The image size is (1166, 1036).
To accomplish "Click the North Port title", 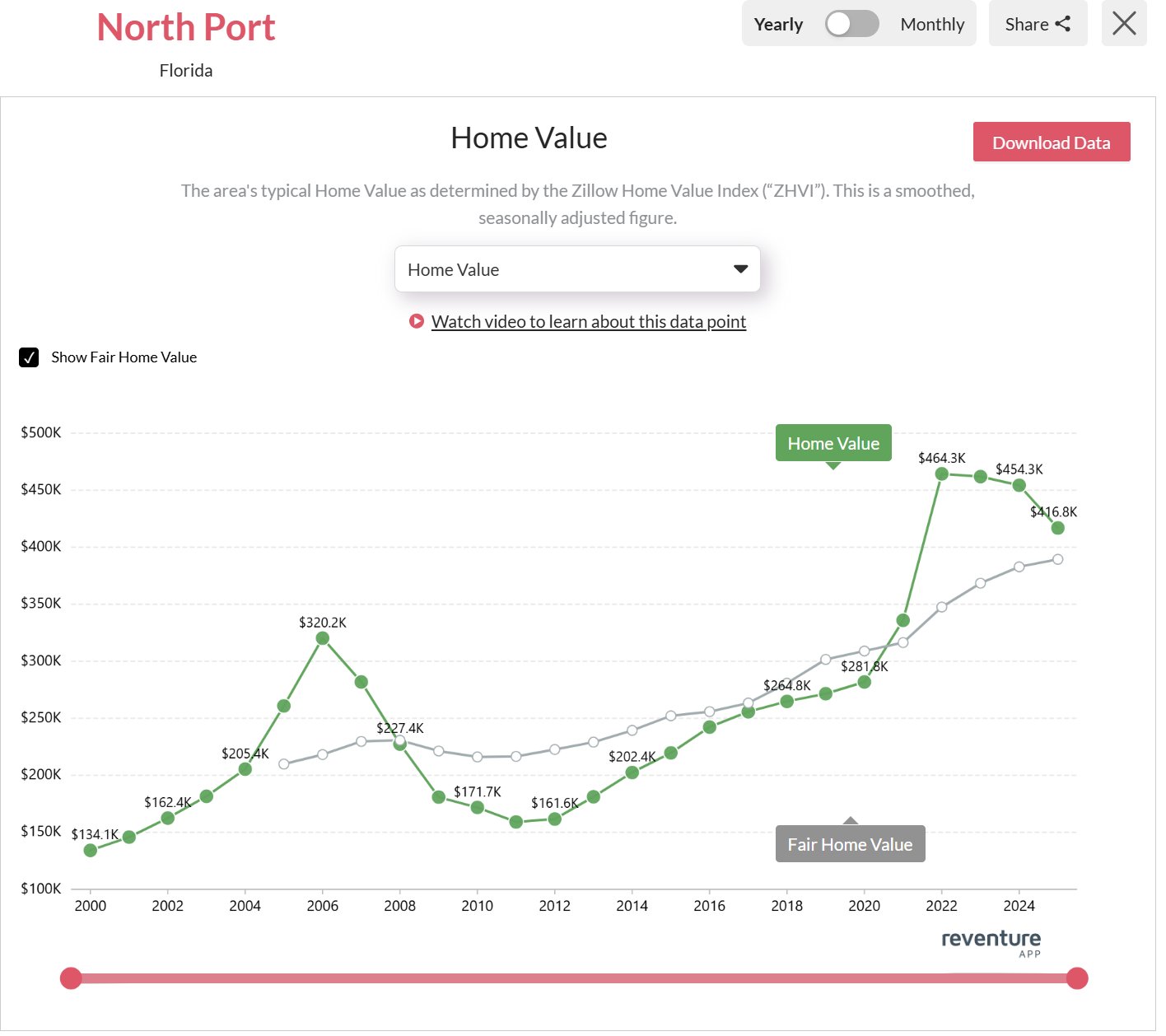I will click(x=186, y=27).
